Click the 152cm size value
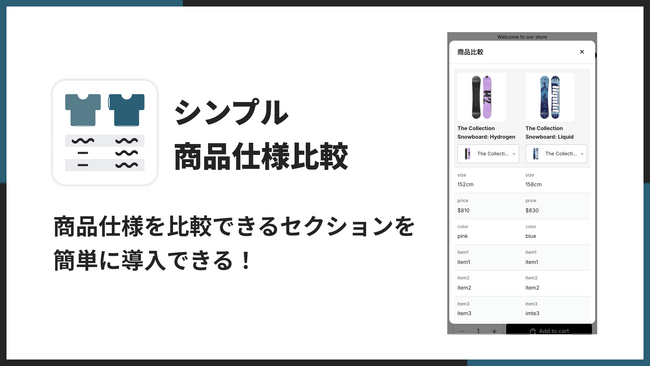This screenshot has height=366, width=650. tap(465, 184)
